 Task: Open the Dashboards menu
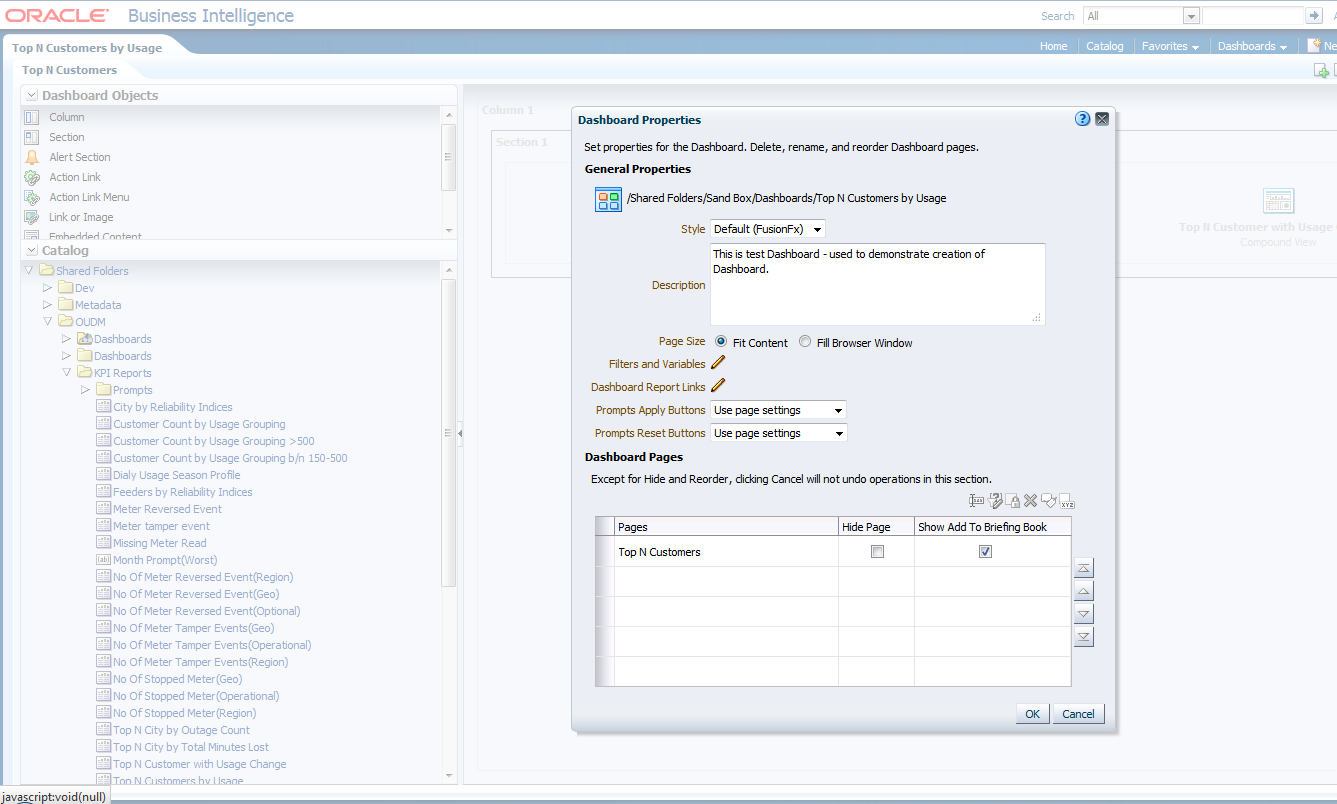coord(1252,46)
